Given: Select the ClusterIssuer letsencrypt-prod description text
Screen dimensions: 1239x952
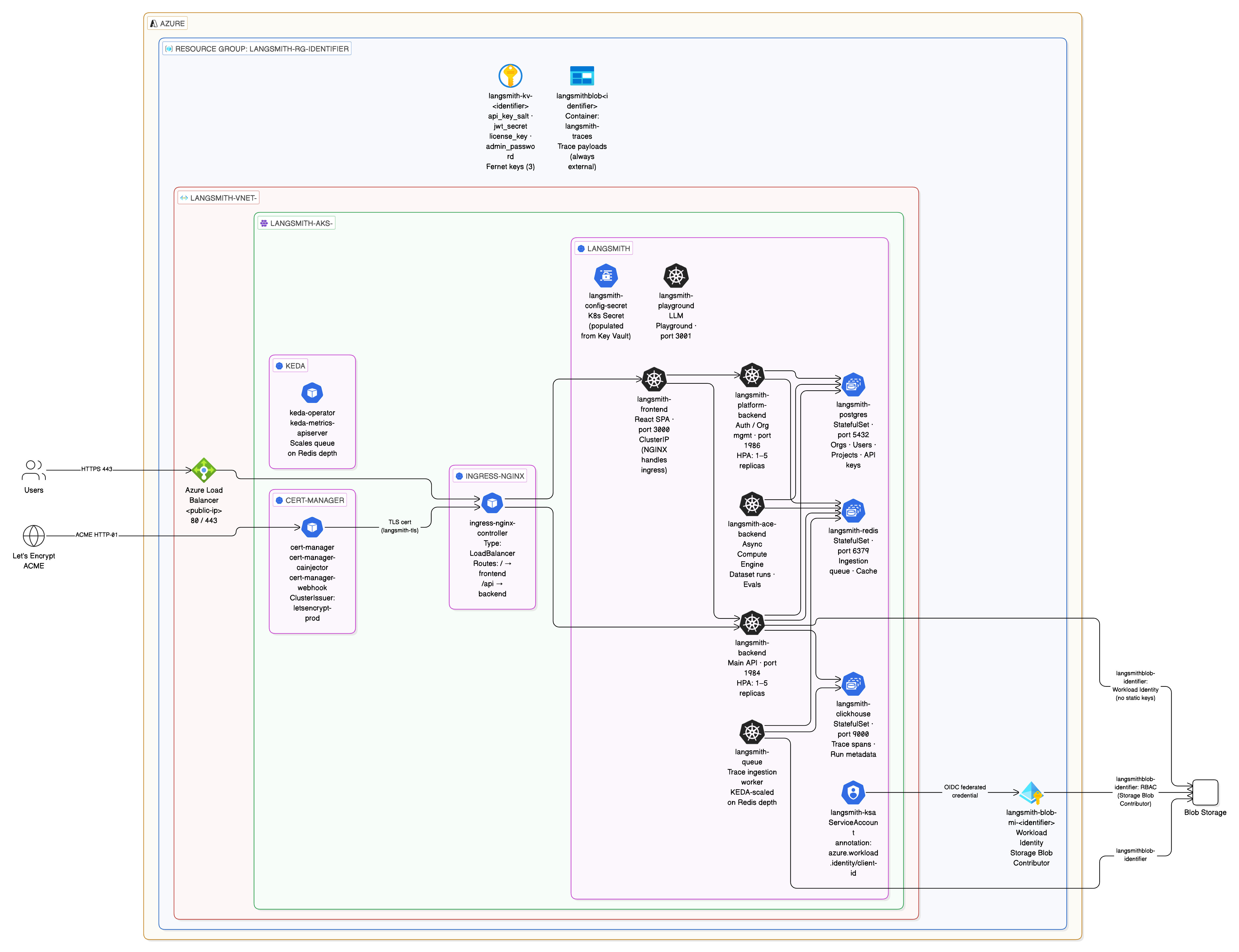Looking at the screenshot, I should click(x=312, y=608).
